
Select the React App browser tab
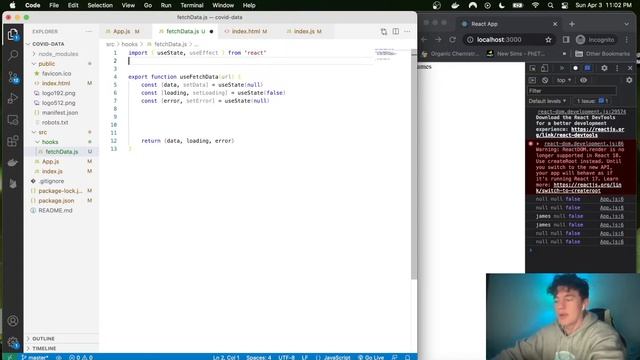[509, 24]
